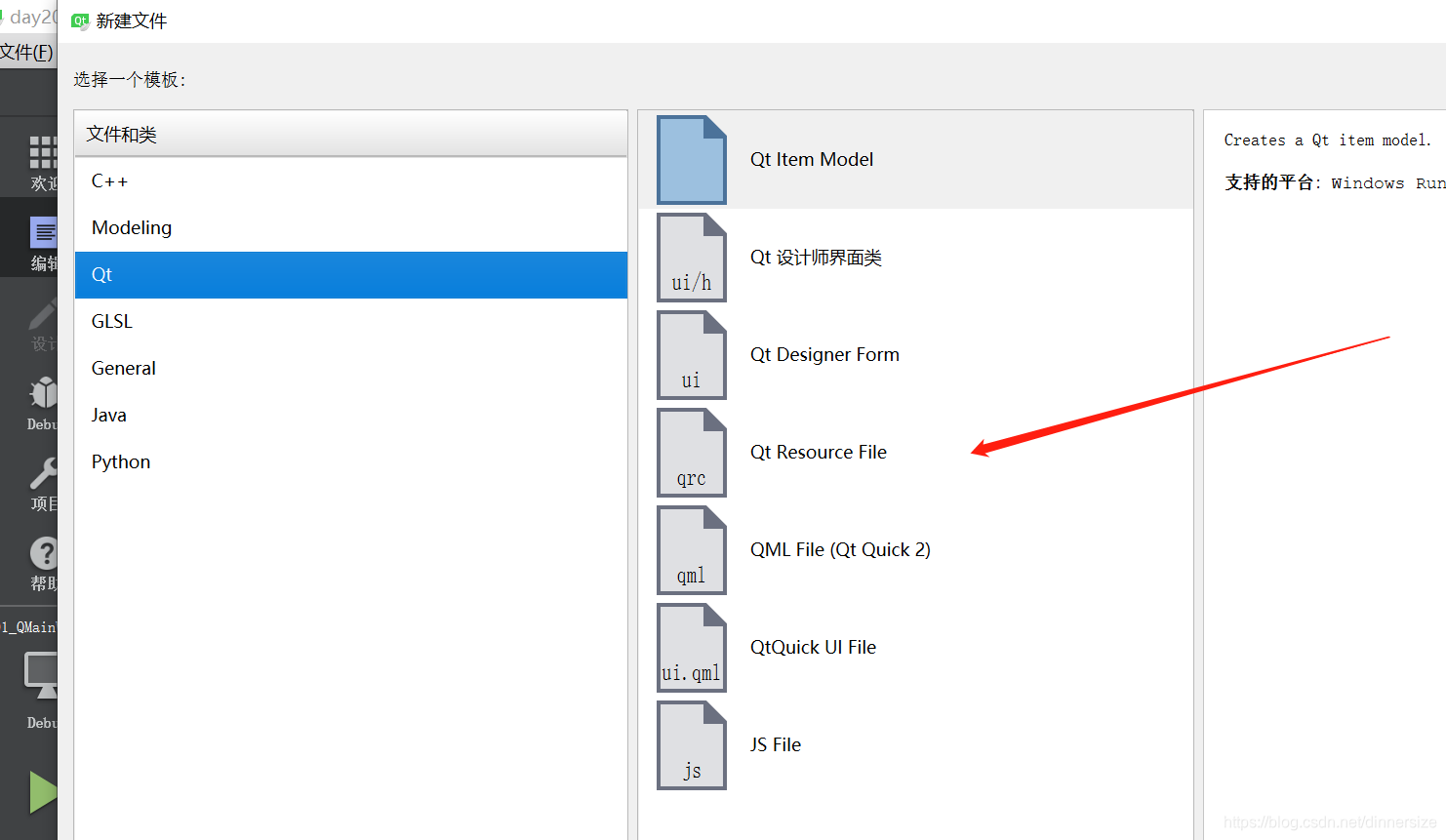Choose Qt Resource File template
The width and height of the screenshot is (1446, 840).
click(915, 453)
